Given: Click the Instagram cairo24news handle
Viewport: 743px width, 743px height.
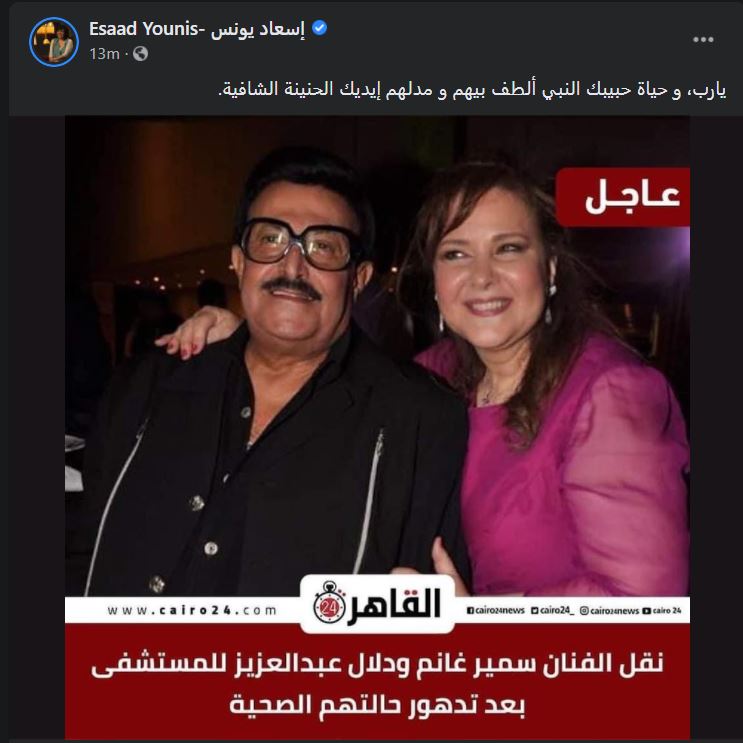Looking at the screenshot, I should pos(609,610).
